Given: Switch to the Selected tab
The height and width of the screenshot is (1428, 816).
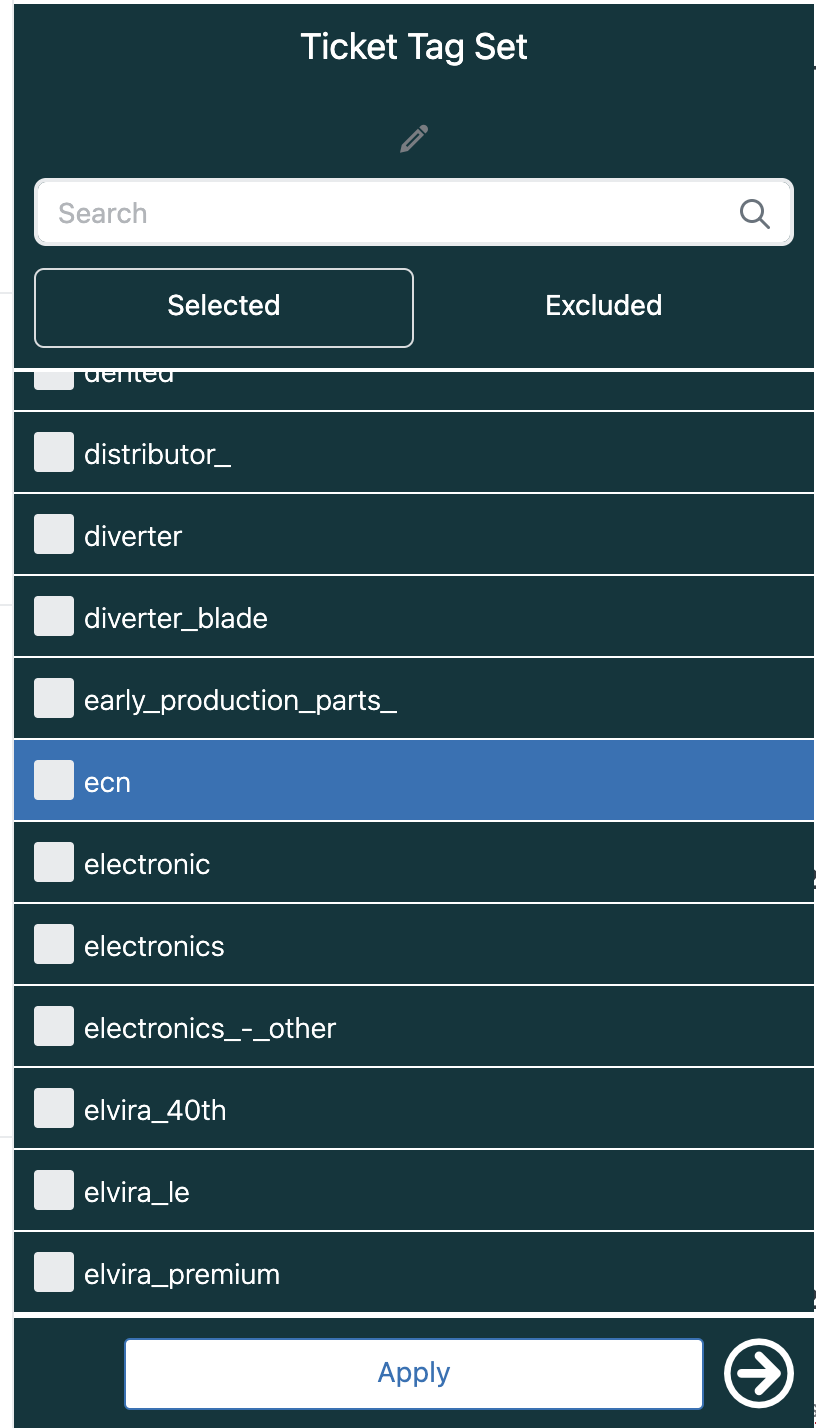Looking at the screenshot, I should pyautogui.click(x=224, y=307).
